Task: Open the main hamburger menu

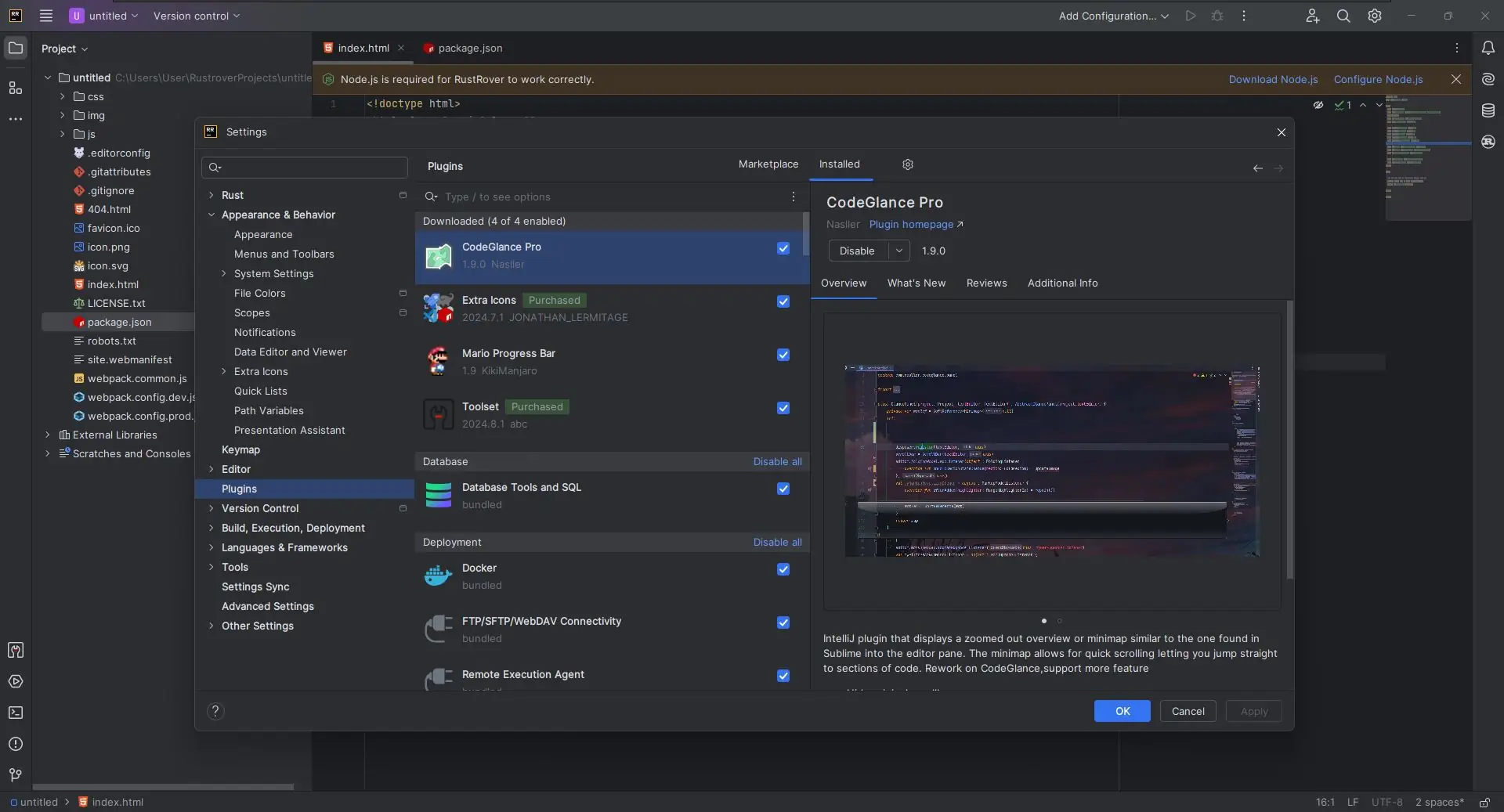Action: (46, 16)
